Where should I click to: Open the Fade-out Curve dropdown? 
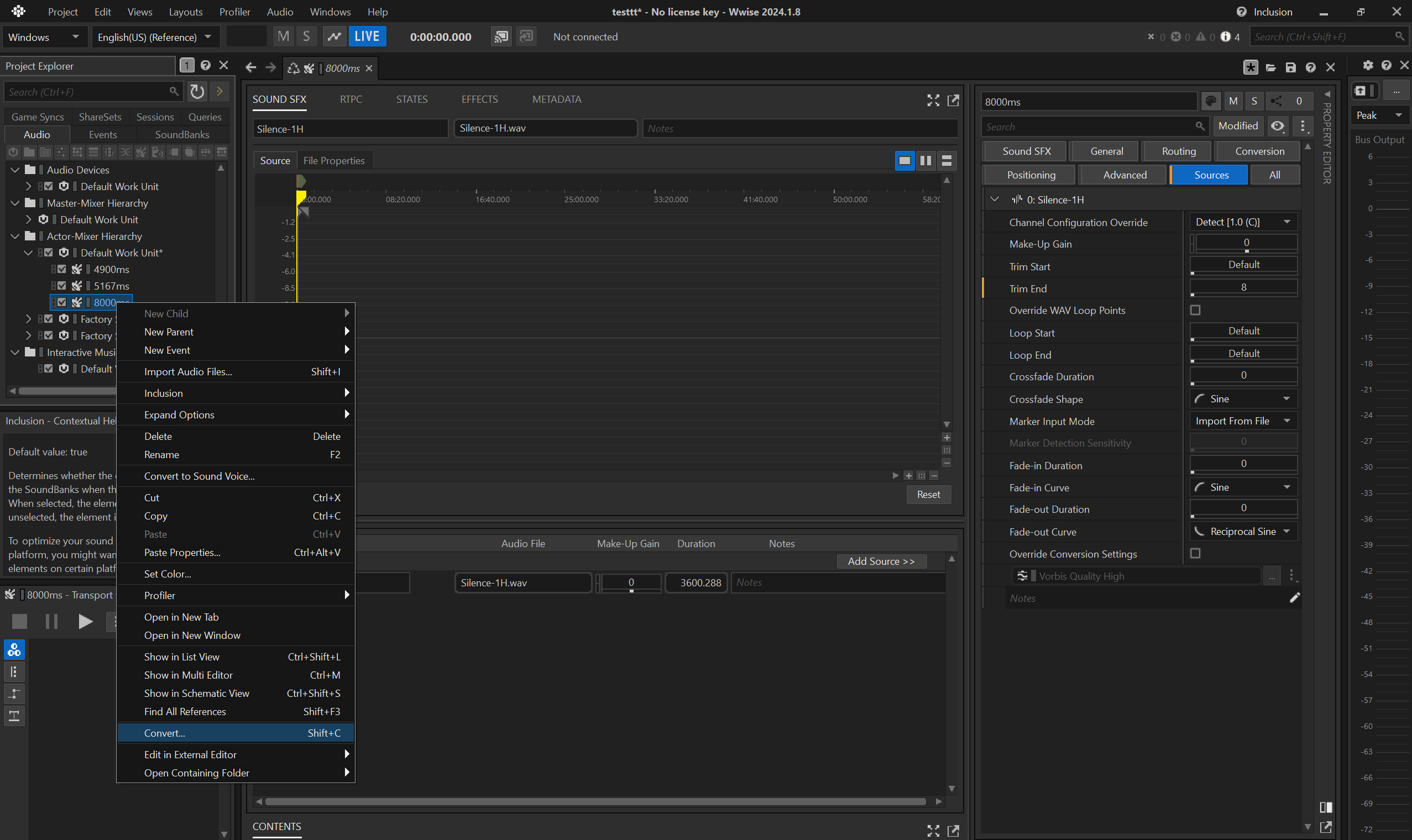pos(1243,532)
